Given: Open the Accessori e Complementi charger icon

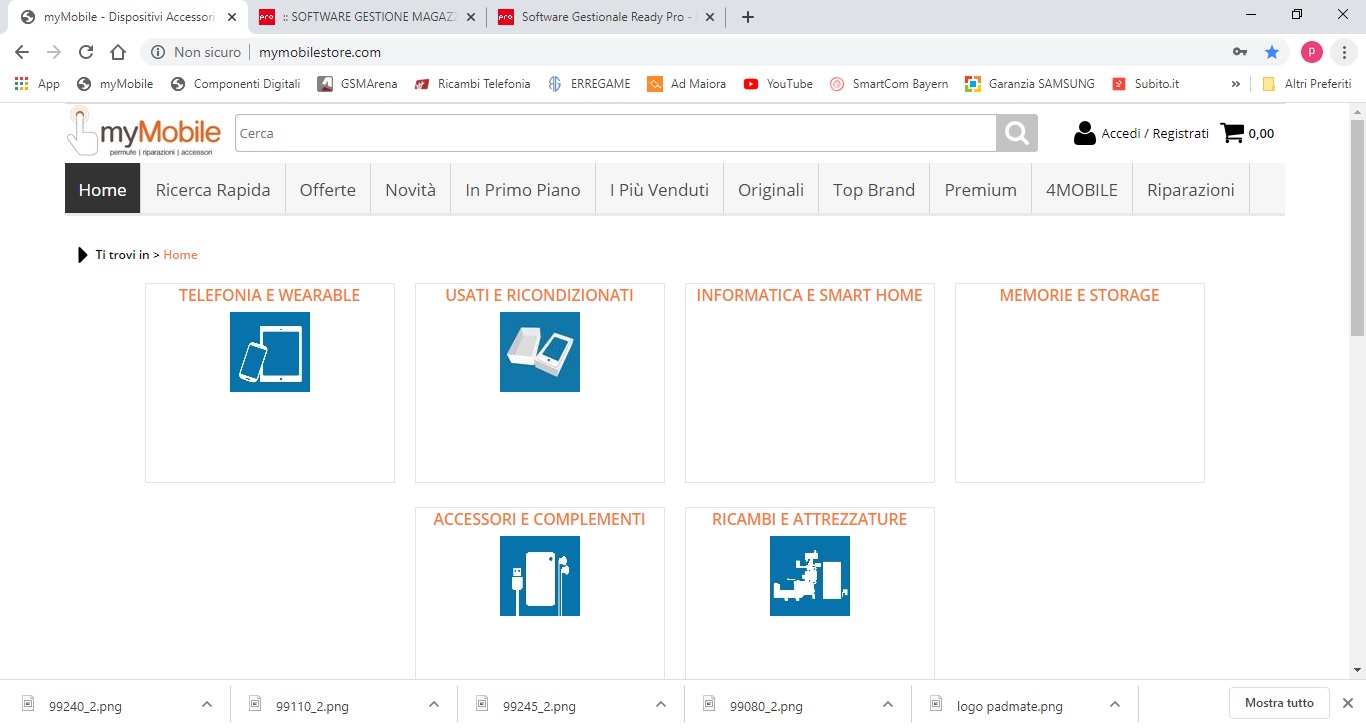Looking at the screenshot, I should (540, 576).
